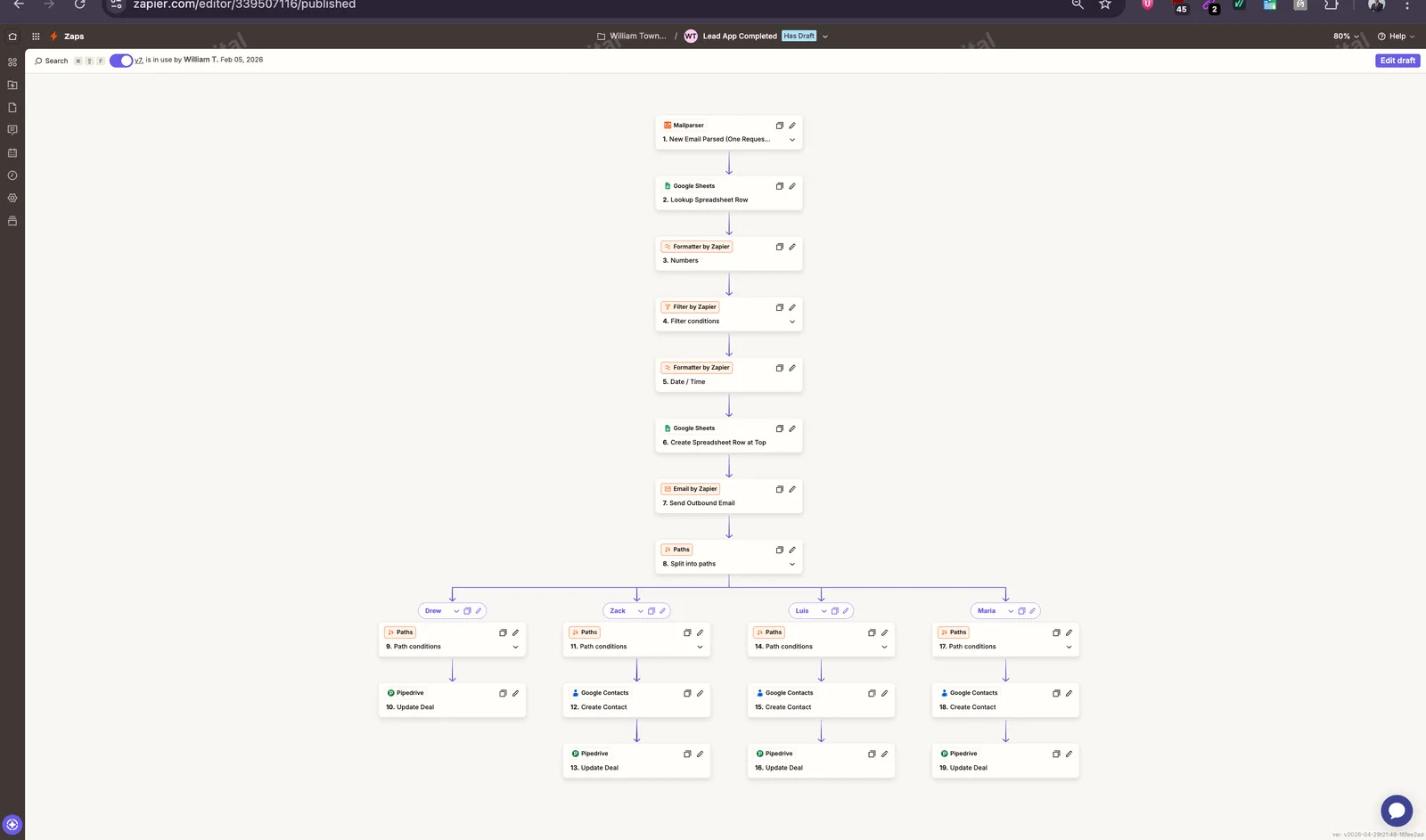Rename the Drew path with pencil icon
Screen dimensions: 1426x840
point(479,611)
